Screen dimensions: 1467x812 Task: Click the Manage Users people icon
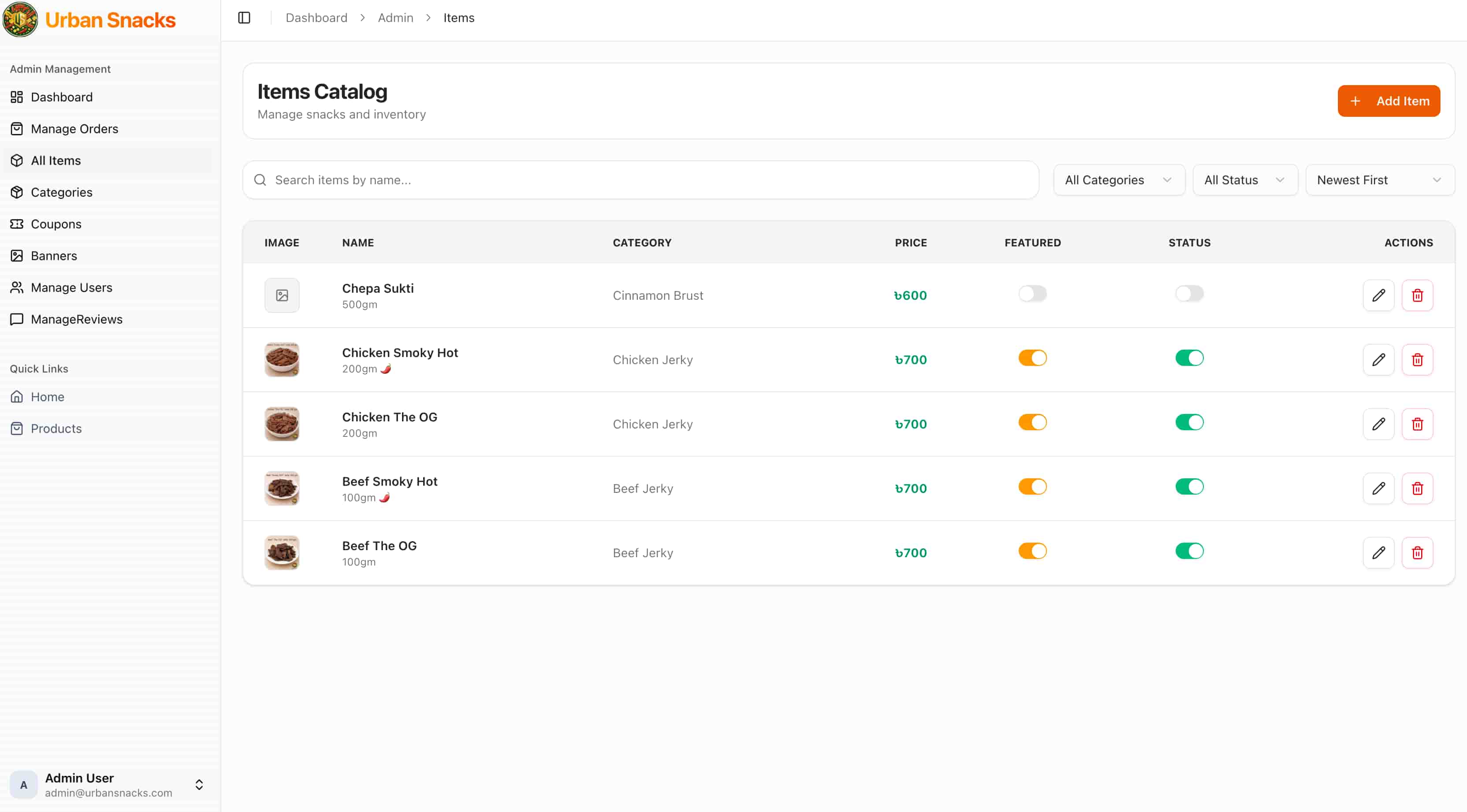[x=17, y=287]
